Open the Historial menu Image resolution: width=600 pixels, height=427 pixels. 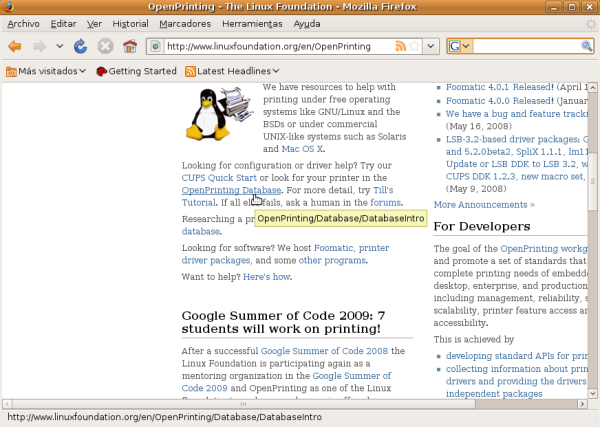[131, 23]
